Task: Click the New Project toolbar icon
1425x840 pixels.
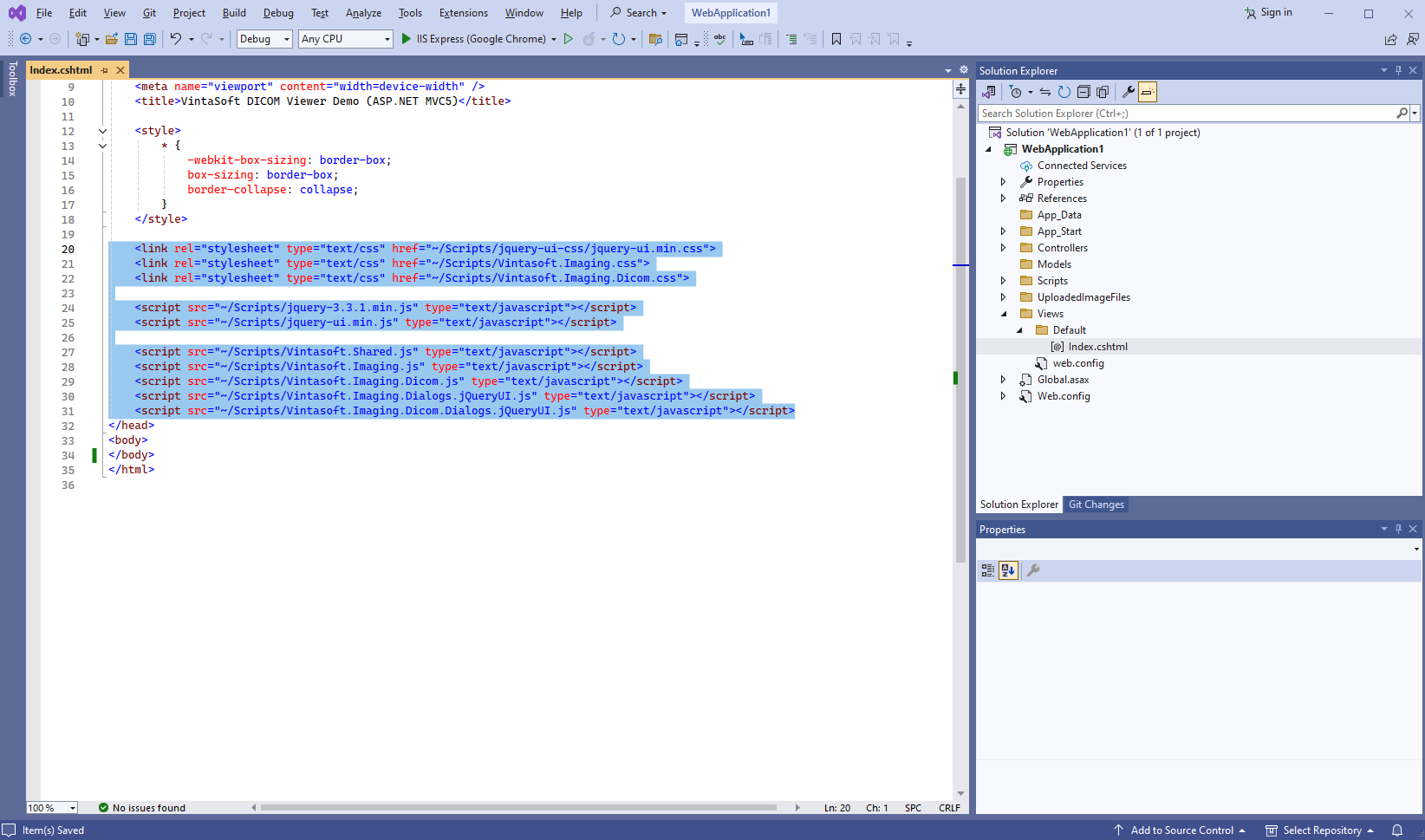Action: 82,39
